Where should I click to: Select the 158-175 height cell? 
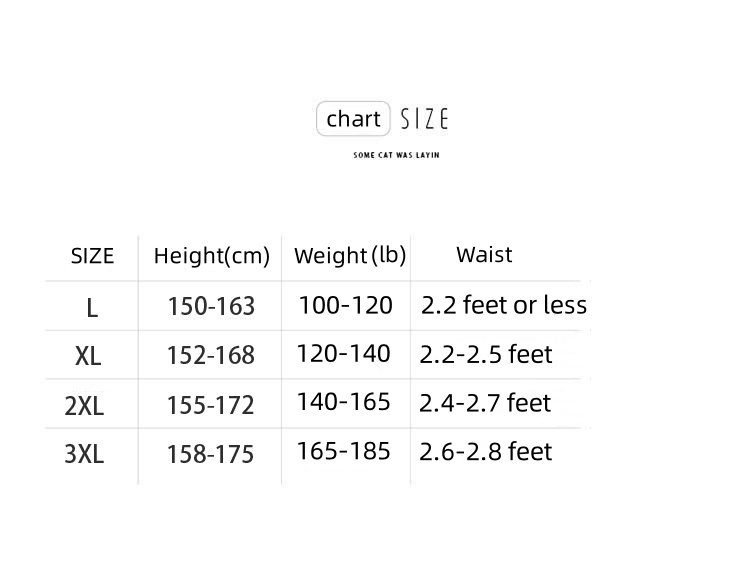(210, 454)
